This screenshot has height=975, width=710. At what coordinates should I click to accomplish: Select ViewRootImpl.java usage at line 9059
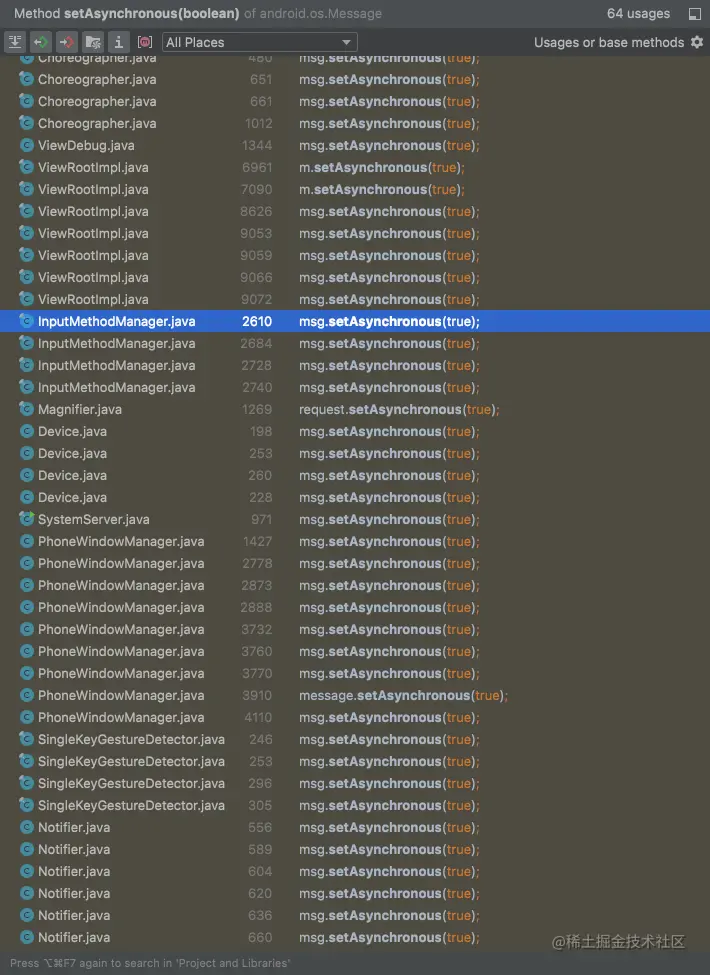(x=355, y=256)
